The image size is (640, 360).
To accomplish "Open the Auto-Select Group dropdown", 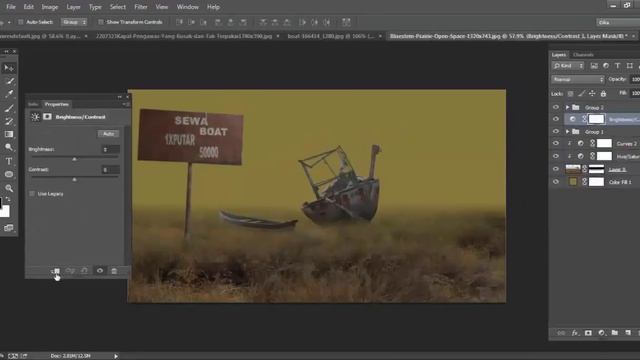I will pos(74,22).
